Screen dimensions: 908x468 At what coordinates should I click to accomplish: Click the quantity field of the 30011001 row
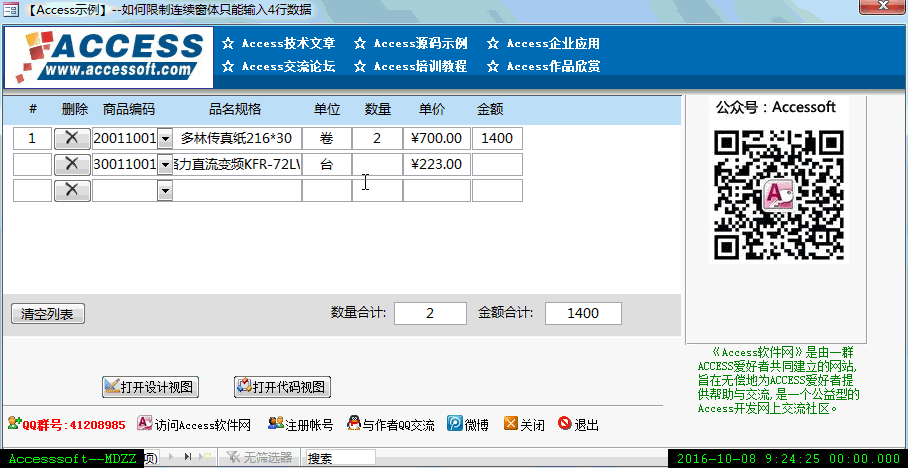377,164
